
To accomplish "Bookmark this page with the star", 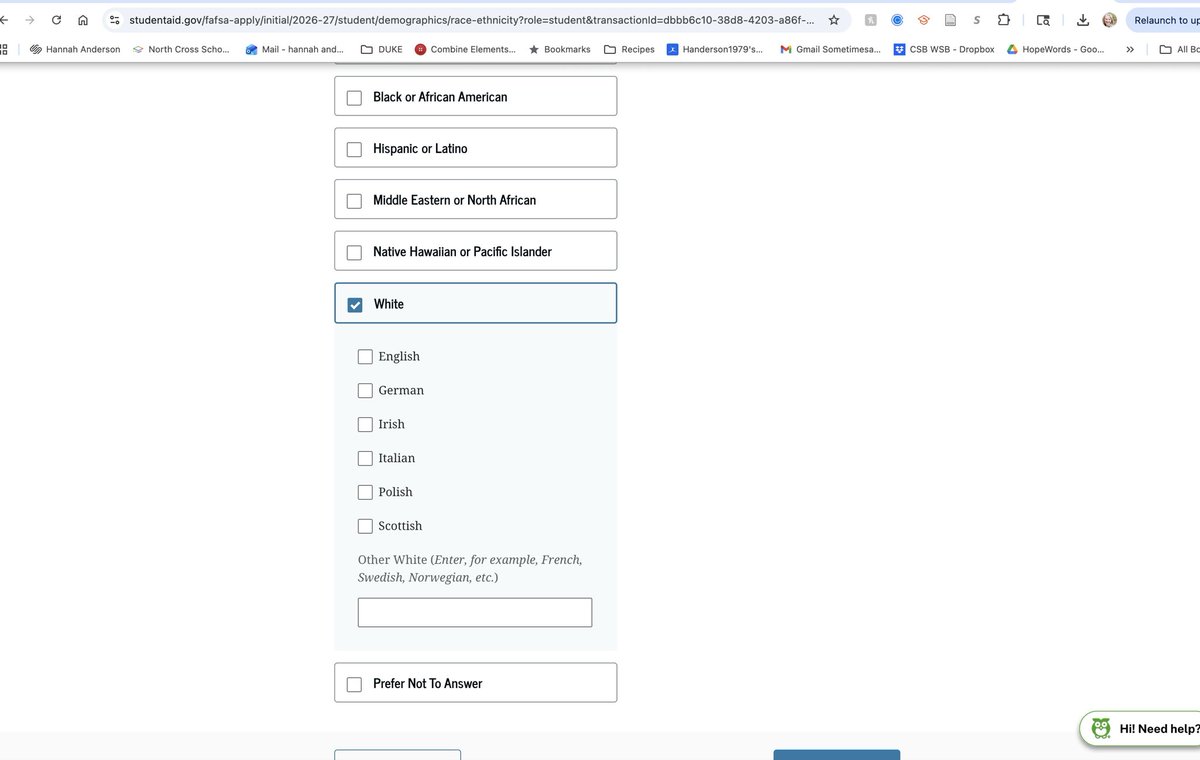I will tap(834, 20).
